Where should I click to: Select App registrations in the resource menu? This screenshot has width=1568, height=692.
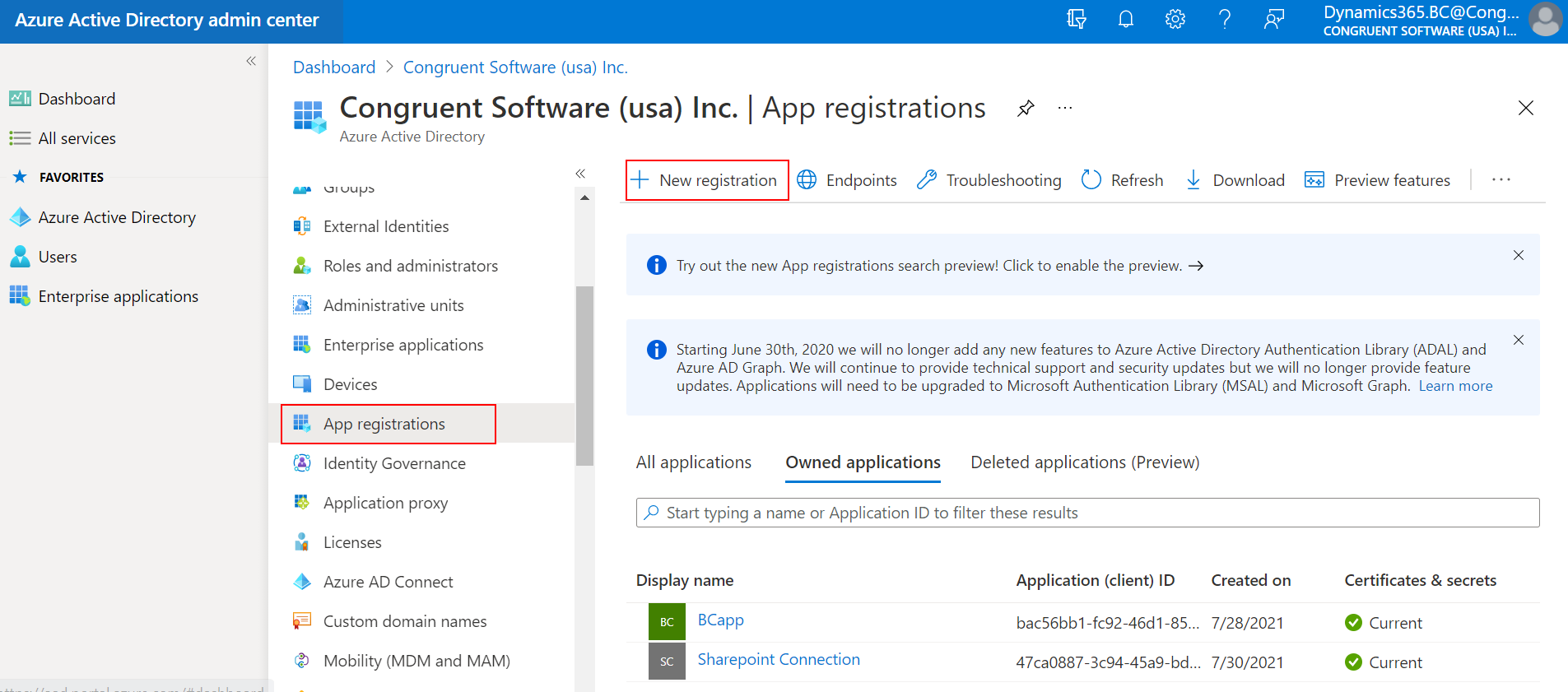point(384,424)
